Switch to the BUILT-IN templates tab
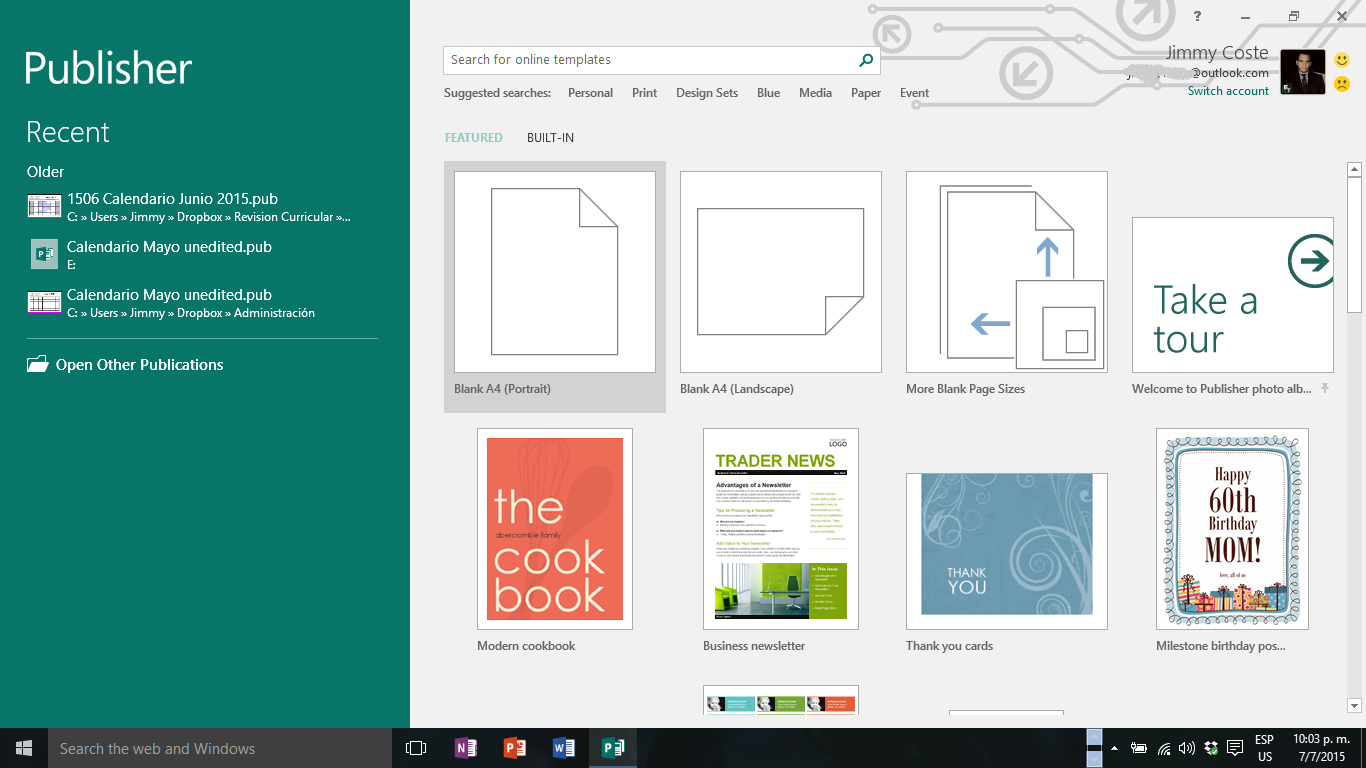The height and width of the screenshot is (768, 1366). coord(550,138)
